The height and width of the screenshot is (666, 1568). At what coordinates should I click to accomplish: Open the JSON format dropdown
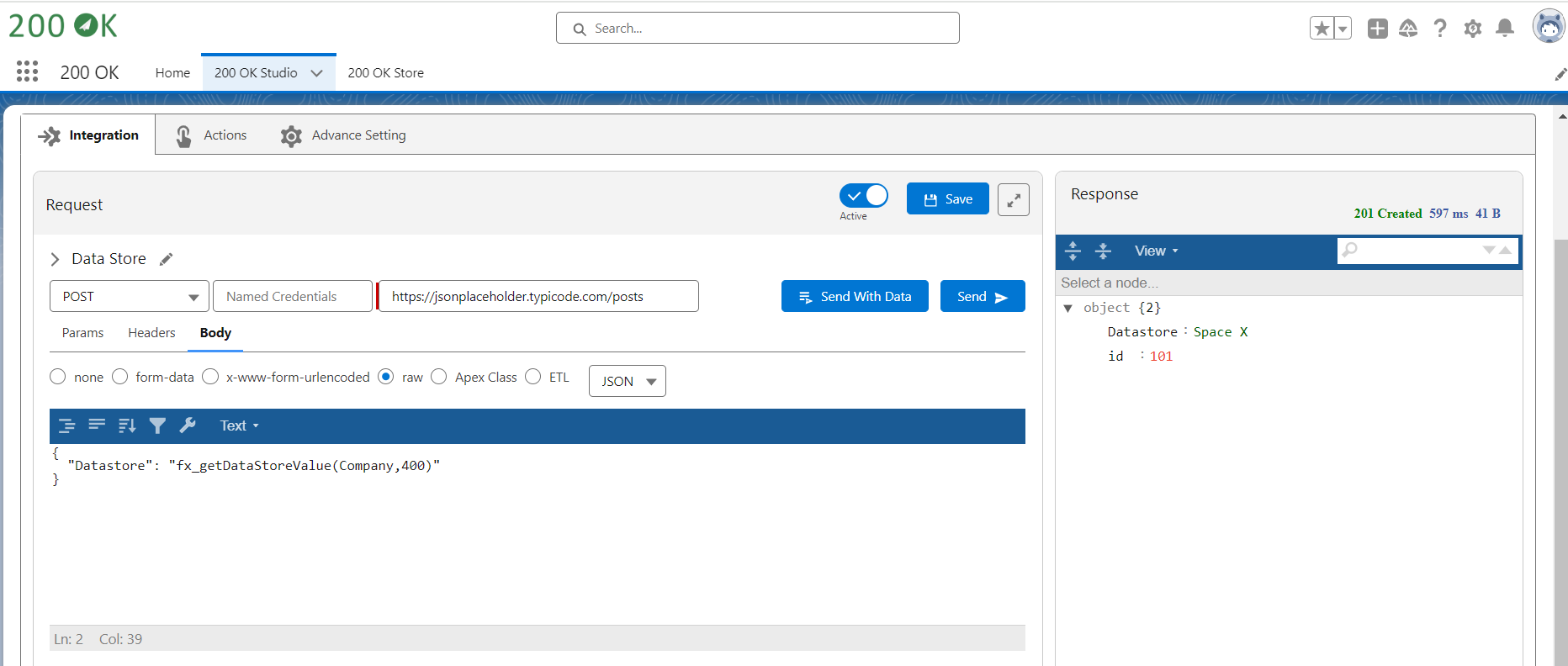click(627, 381)
